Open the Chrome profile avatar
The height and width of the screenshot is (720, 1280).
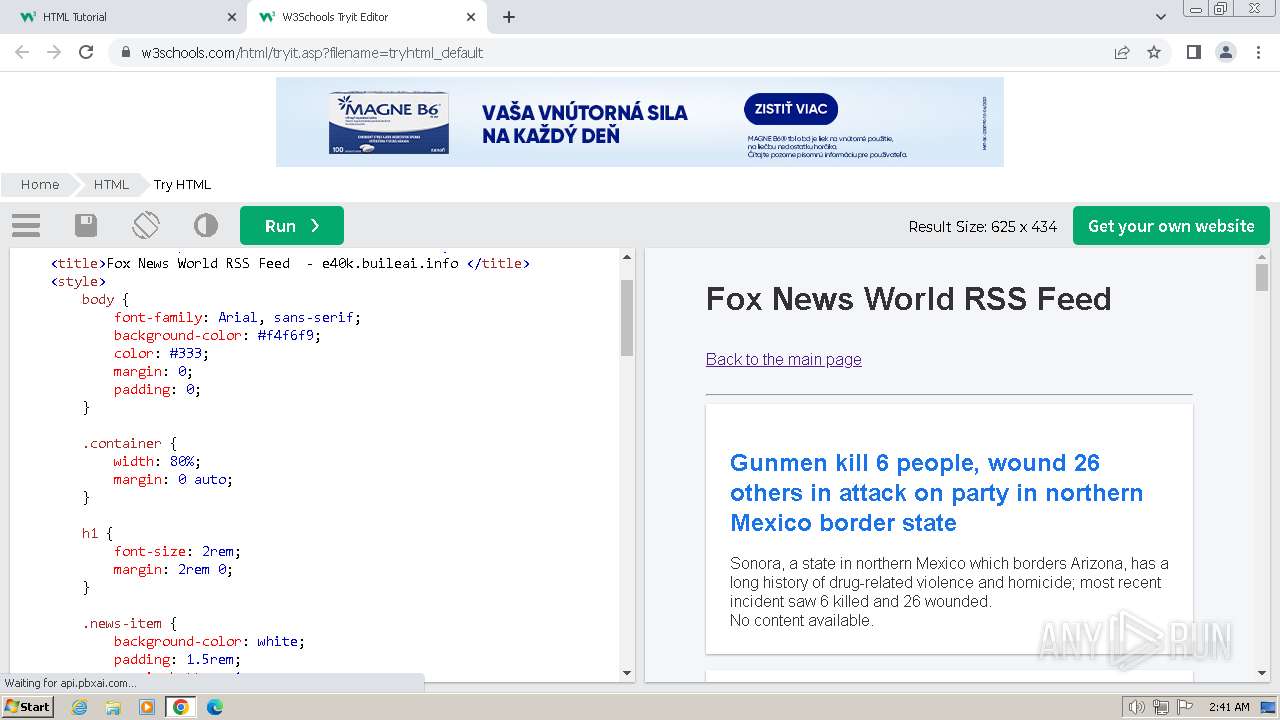[x=1226, y=52]
